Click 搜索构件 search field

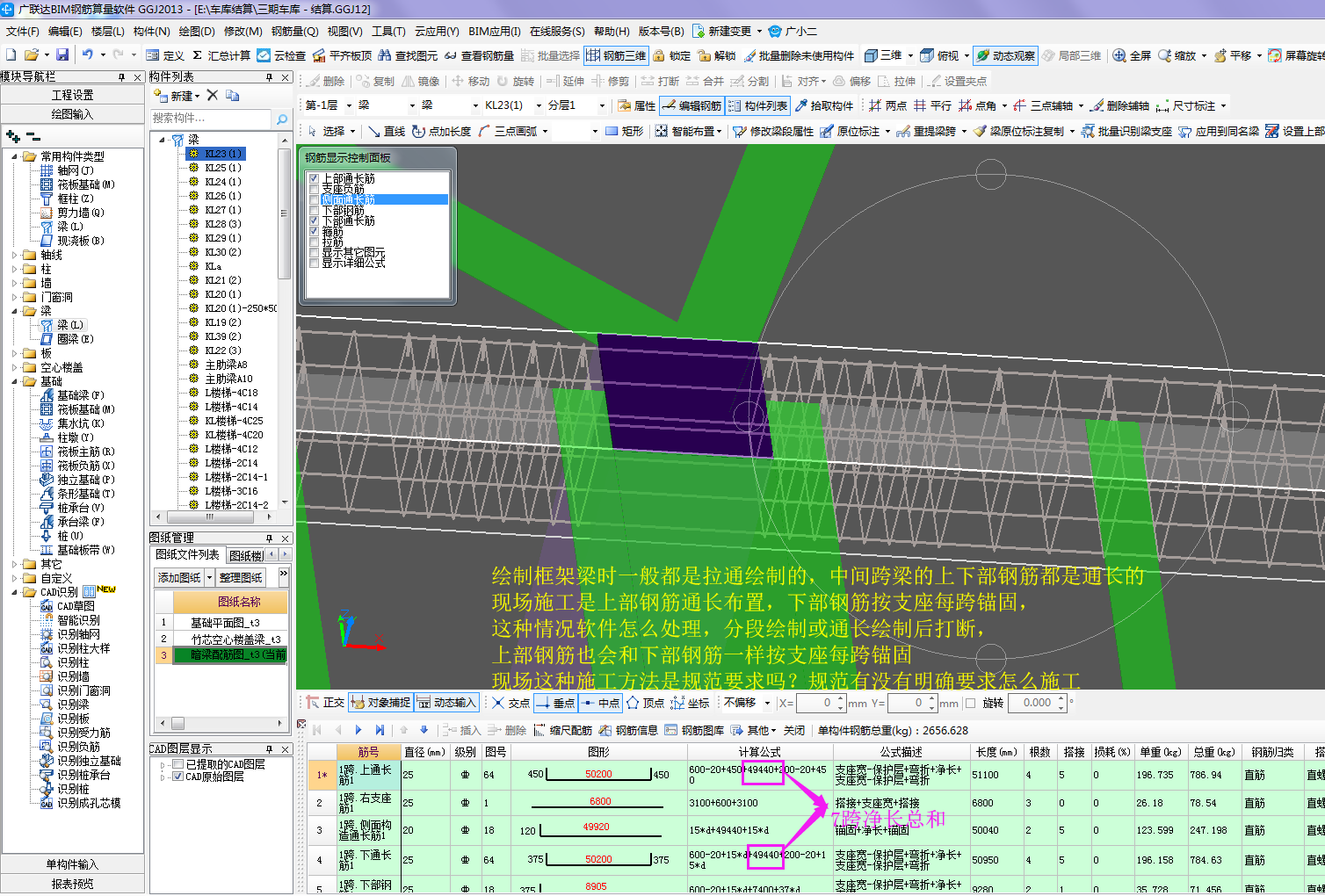211,119
